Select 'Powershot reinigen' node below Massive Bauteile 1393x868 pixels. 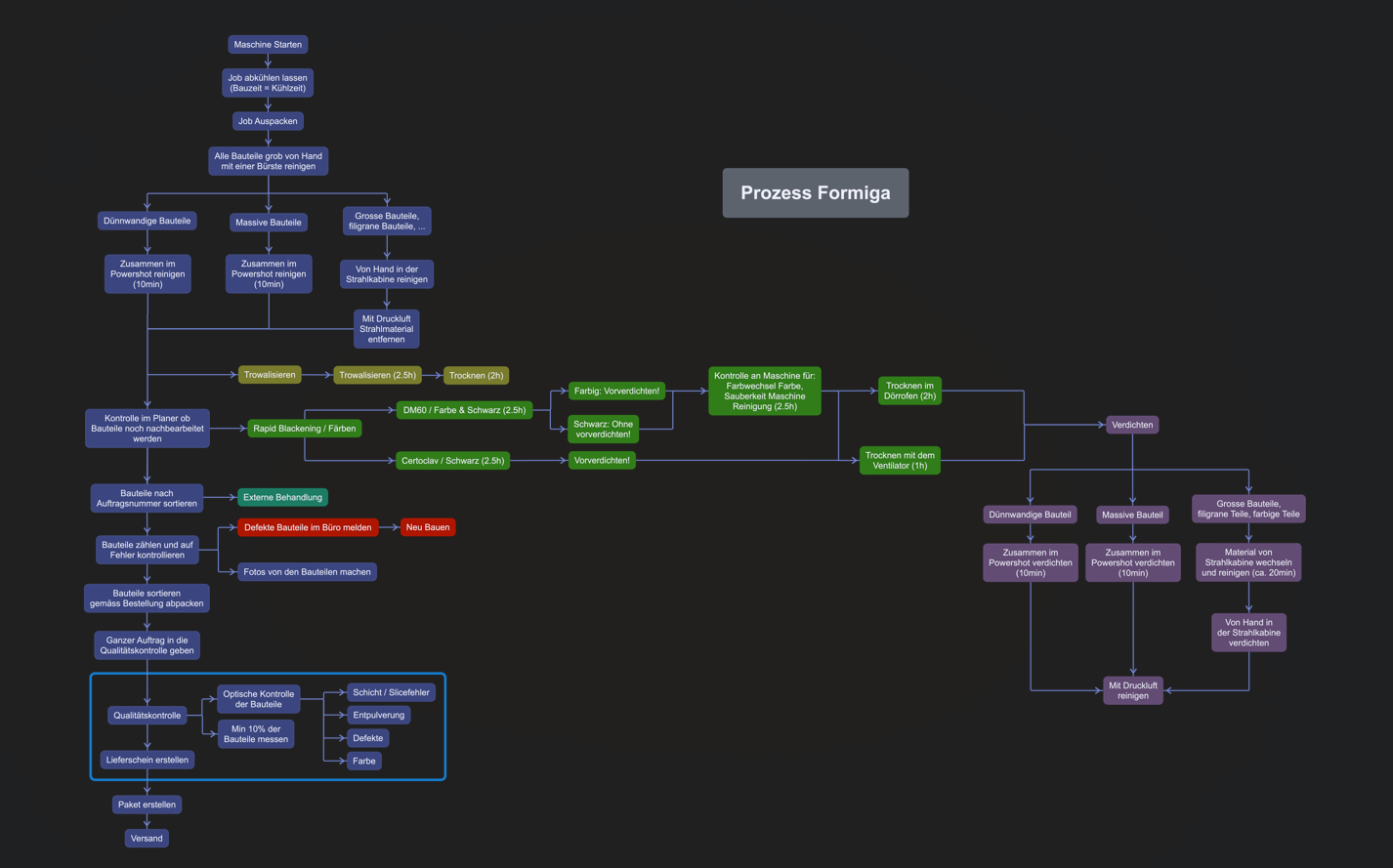click(x=269, y=274)
